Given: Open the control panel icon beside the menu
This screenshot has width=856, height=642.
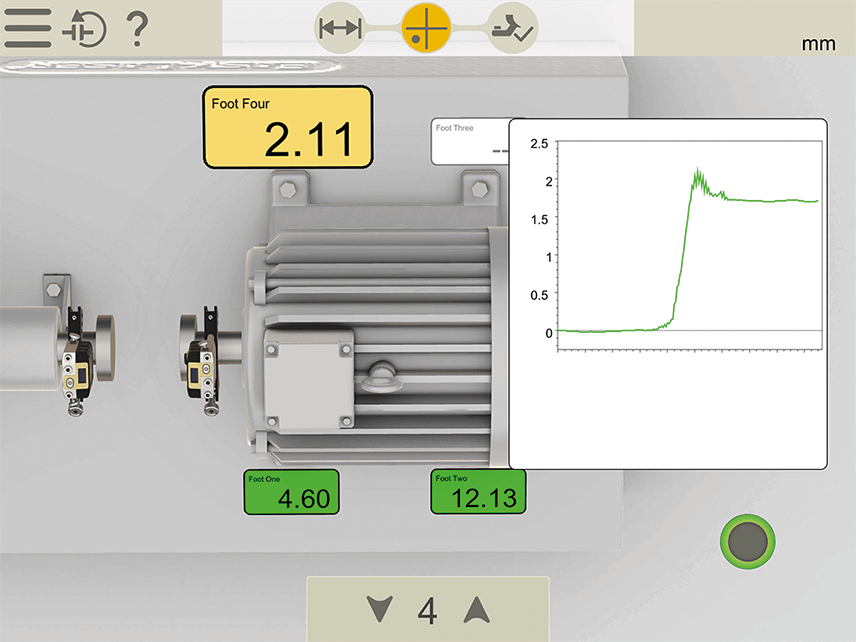Looking at the screenshot, I should click(x=84, y=29).
